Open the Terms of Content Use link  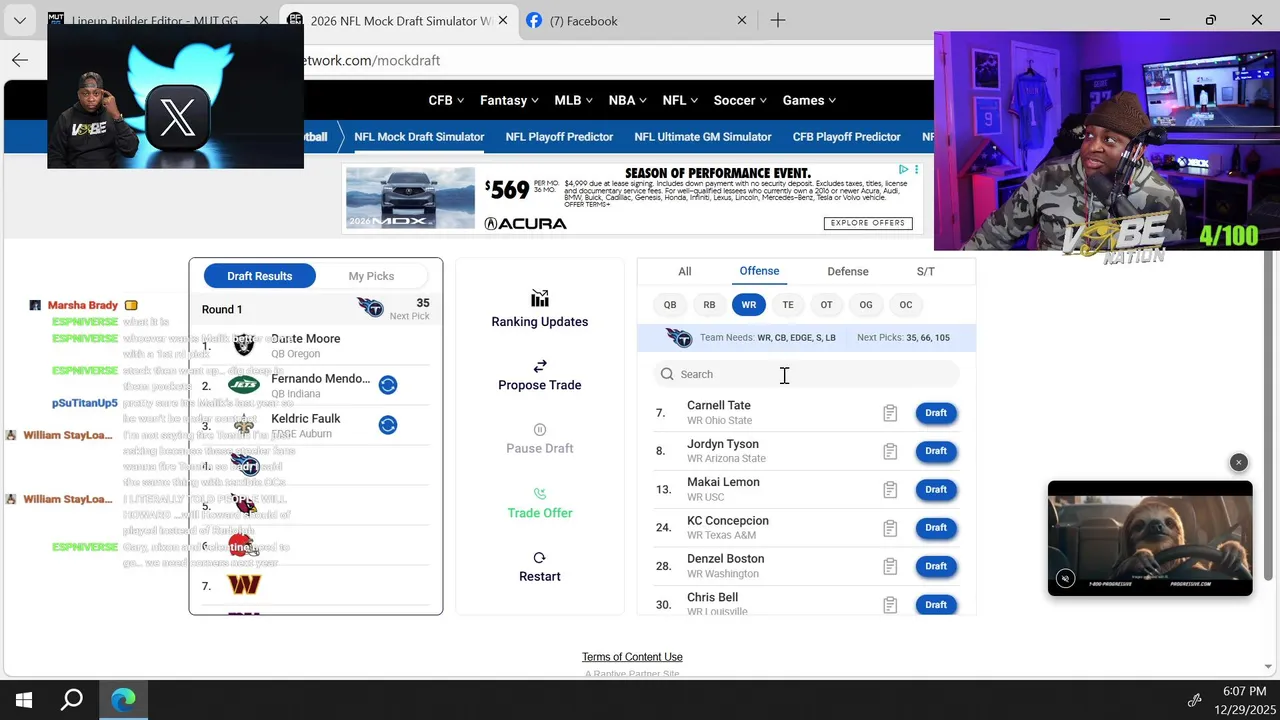click(632, 657)
